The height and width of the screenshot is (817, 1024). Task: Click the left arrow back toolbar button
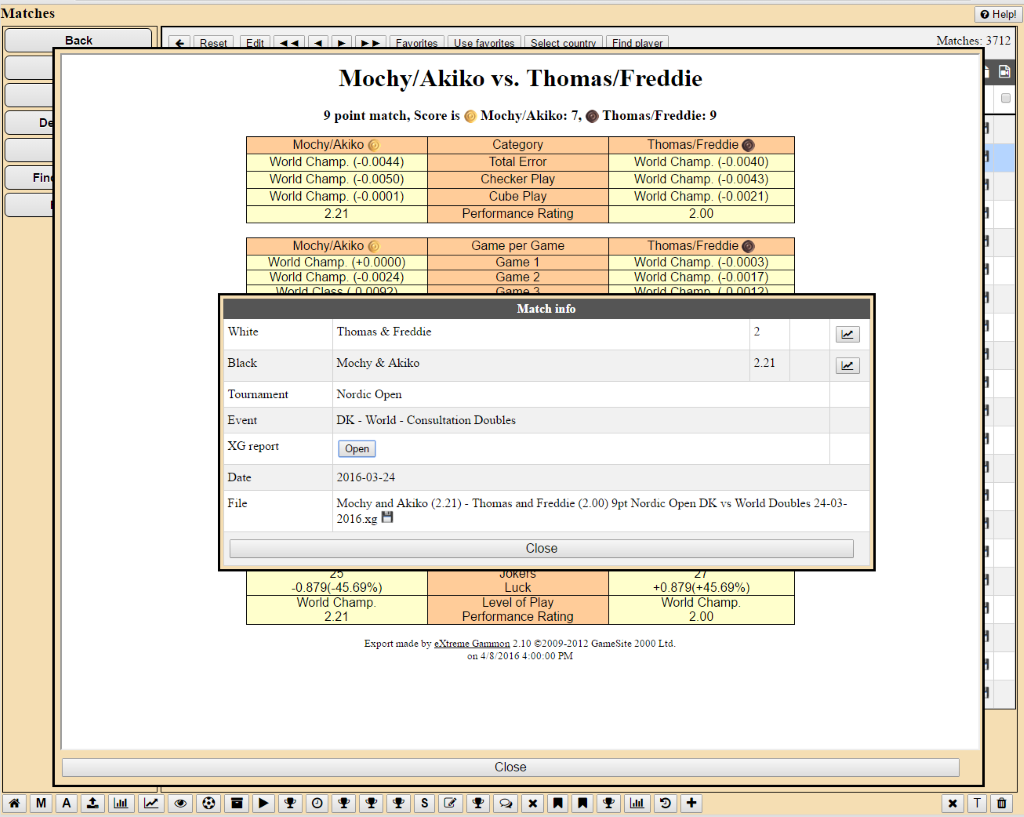coord(180,42)
